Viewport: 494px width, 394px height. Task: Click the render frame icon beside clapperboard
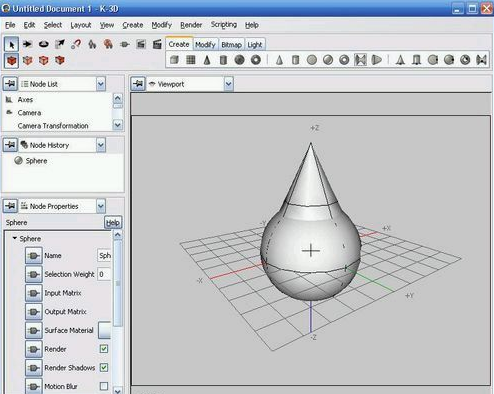pos(141,44)
